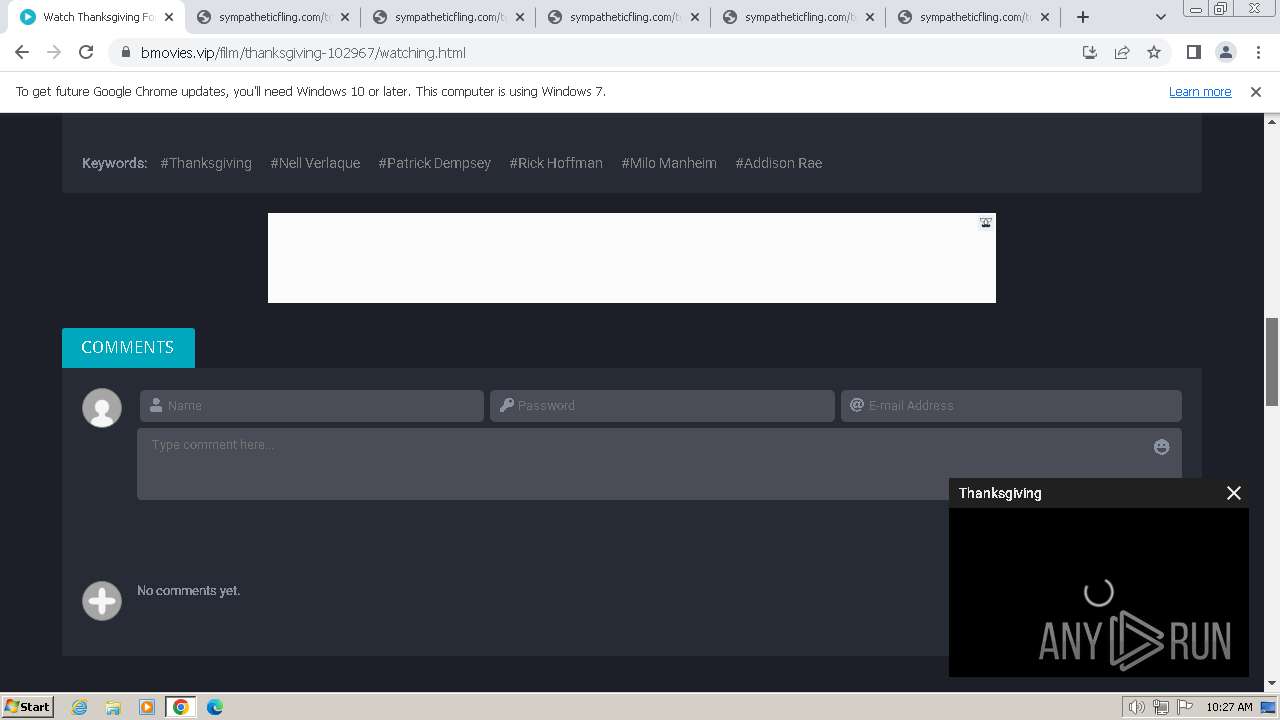The width and height of the screenshot is (1280, 720).
Task: Focus the E-mail Address field
Action: click(x=1011, y=406)
